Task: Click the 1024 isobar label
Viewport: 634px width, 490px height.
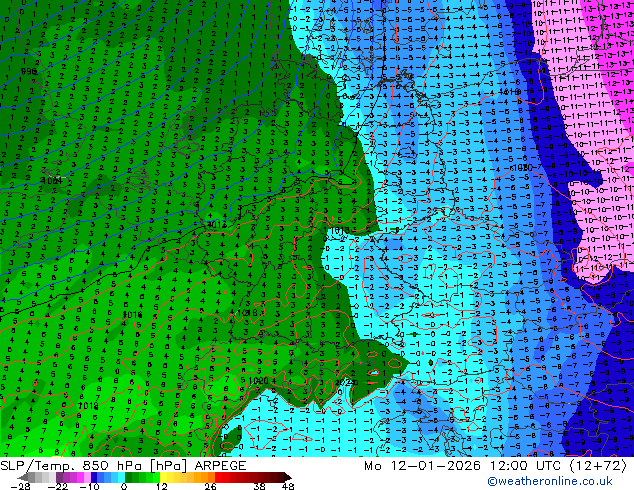Action: point(346,382)
